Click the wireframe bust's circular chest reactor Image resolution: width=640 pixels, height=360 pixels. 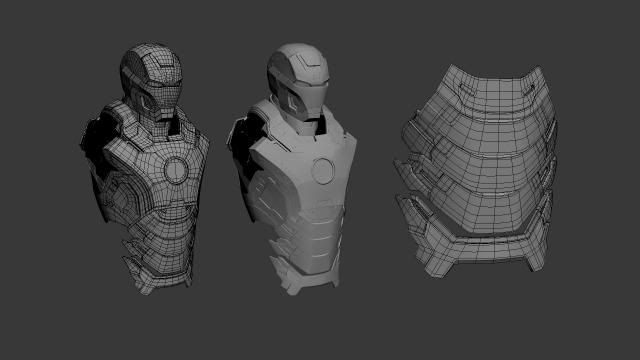(x=176, y=170)
